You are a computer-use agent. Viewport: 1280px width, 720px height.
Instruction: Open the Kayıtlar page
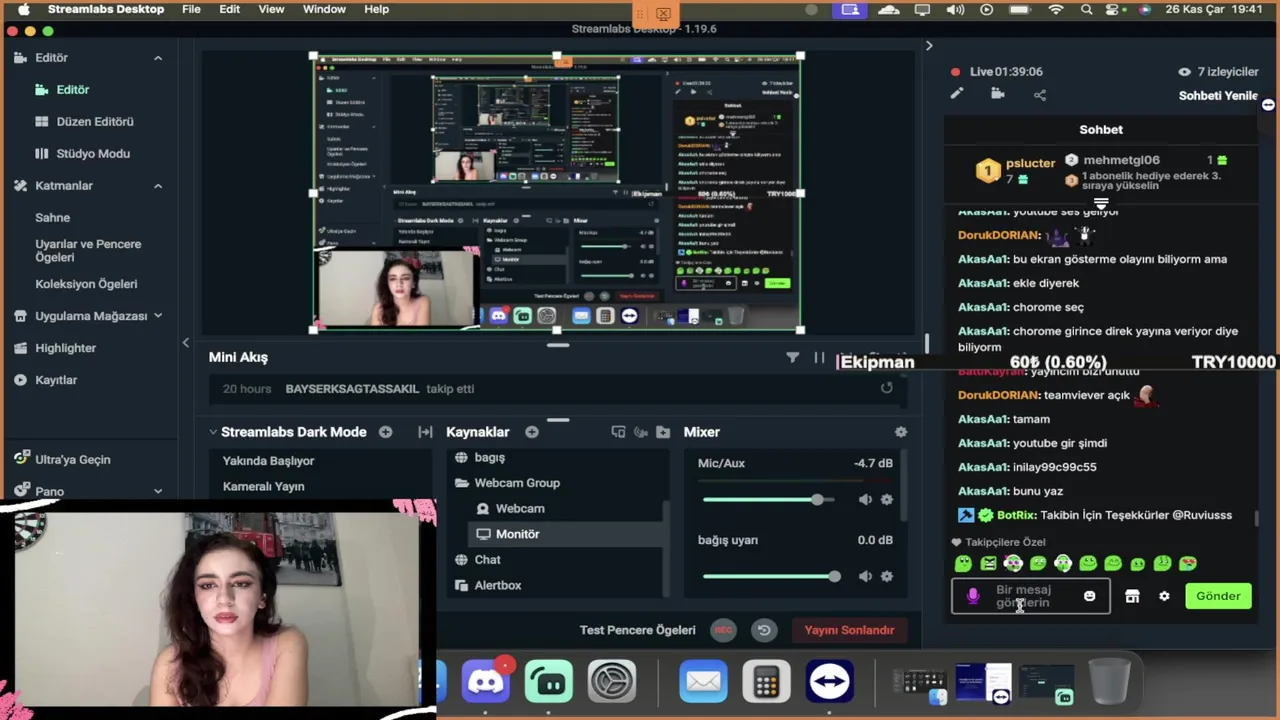point(56,380)
